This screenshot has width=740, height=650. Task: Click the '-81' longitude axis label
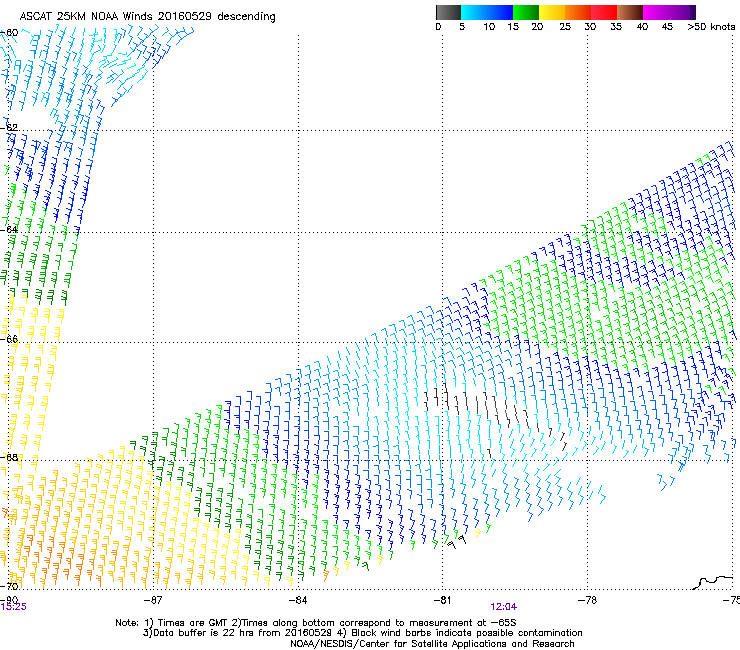(442, 599)
